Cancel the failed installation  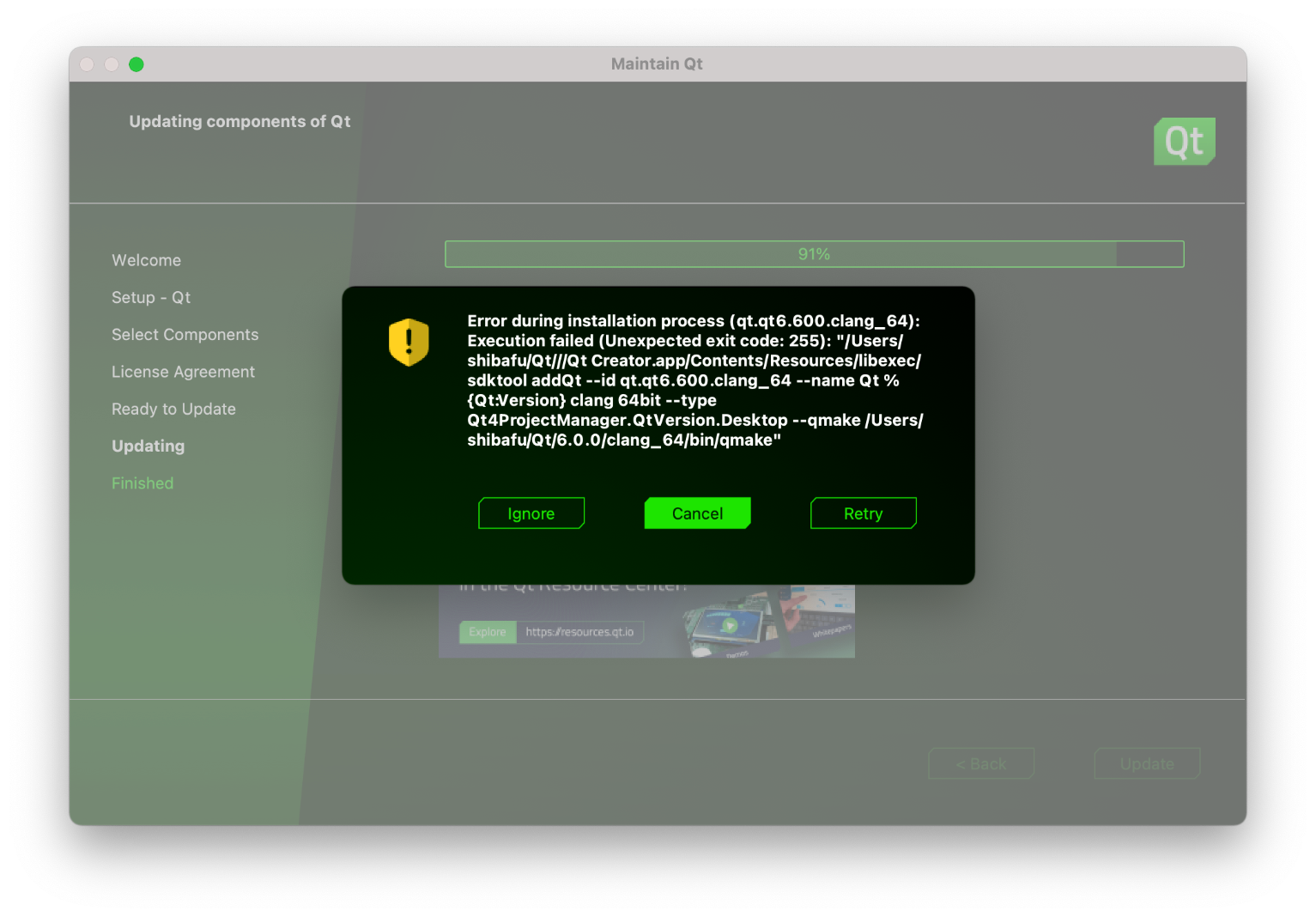pyautogui.click(x=697, y=513)
